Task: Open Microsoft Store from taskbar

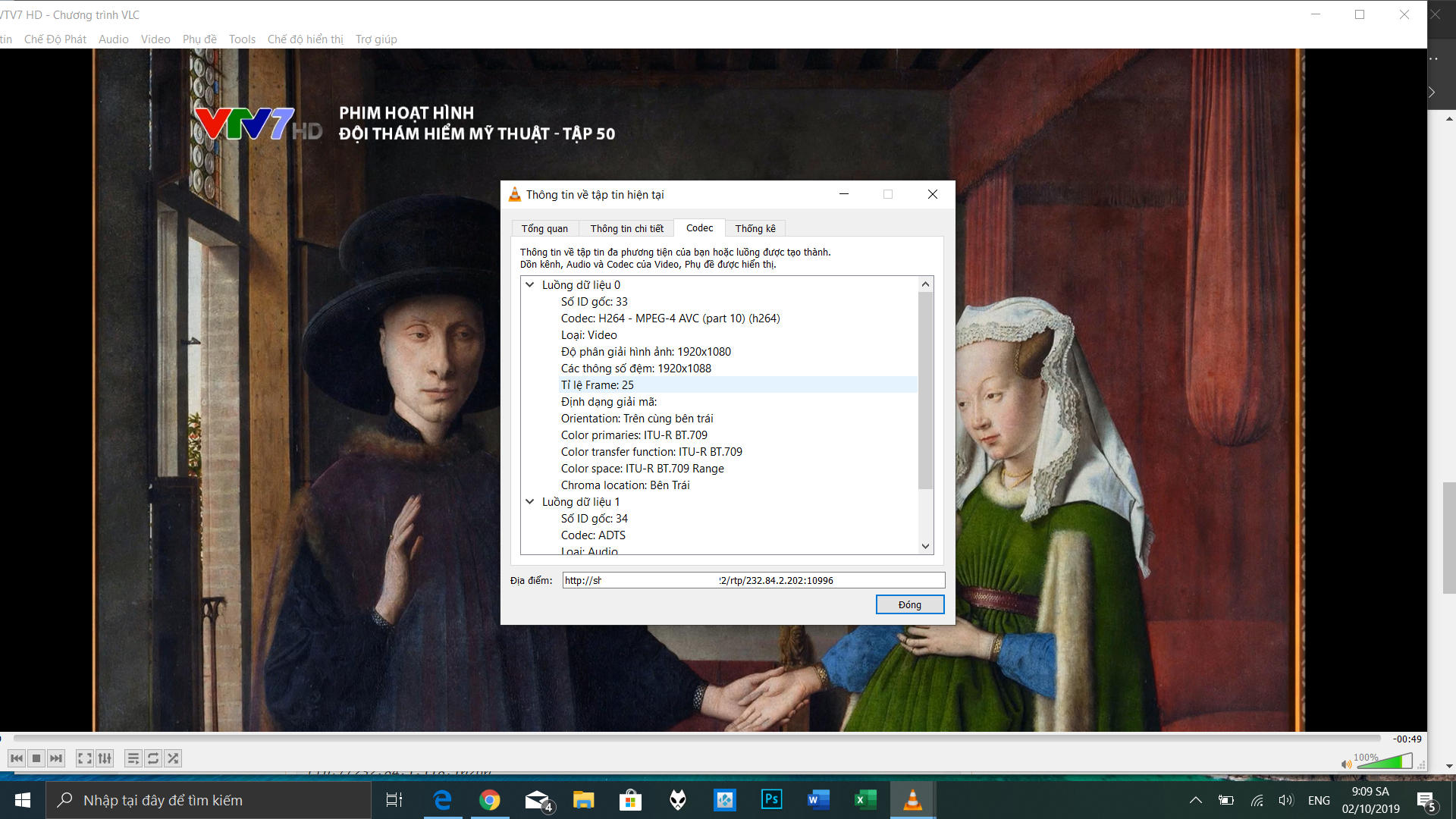Action: [x=631, y=800]
